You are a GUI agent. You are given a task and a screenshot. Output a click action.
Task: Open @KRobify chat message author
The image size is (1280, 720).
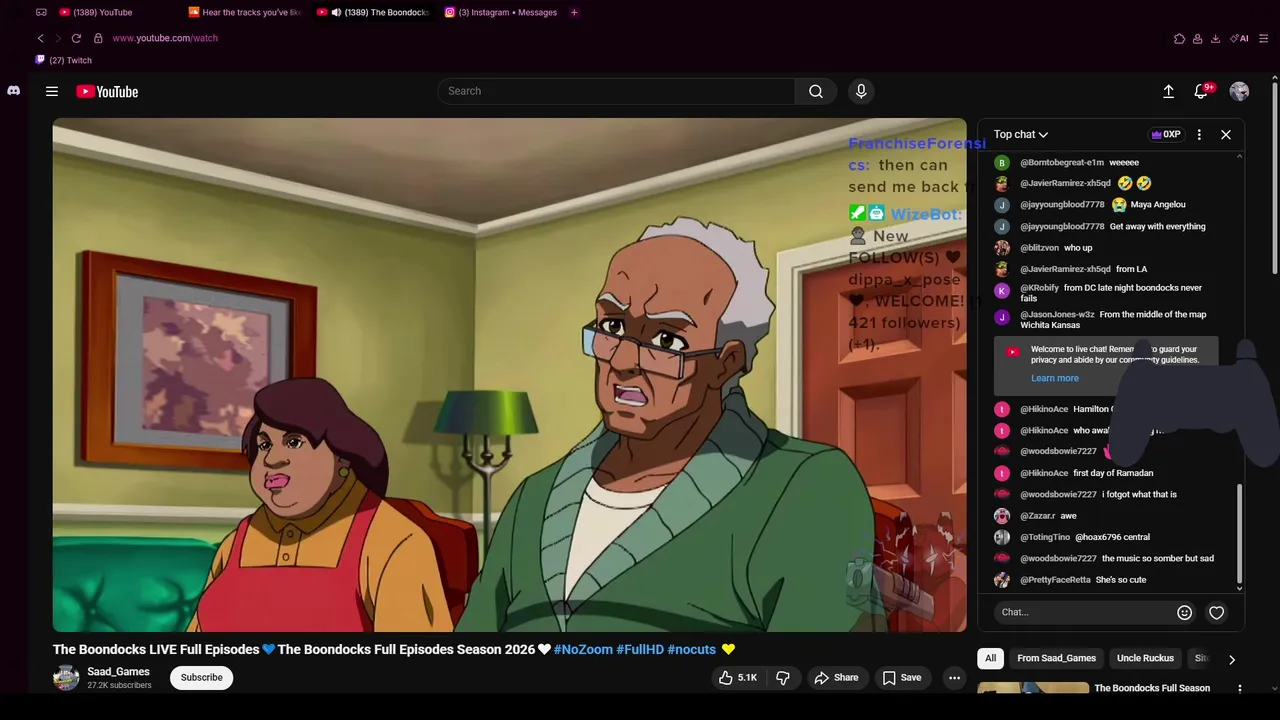pyautogui.click(x=1039, y=288)
